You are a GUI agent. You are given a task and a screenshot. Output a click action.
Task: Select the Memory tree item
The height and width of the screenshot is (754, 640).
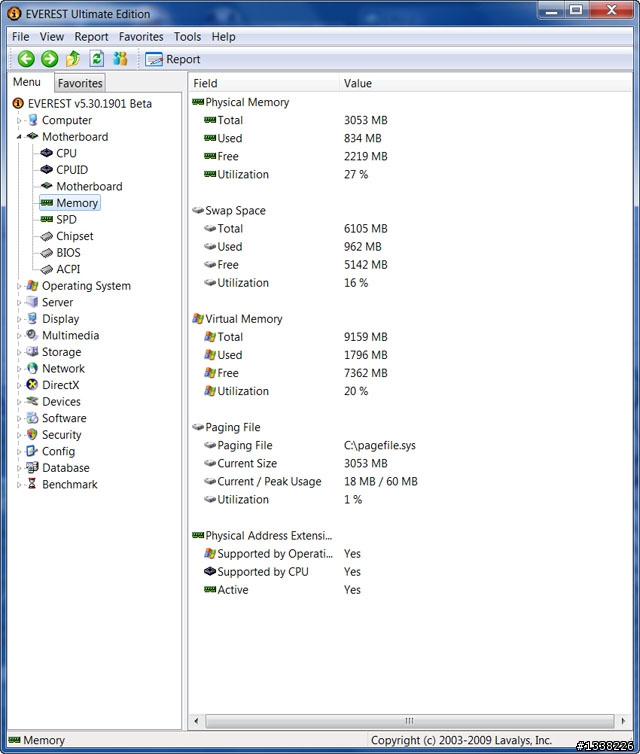point(70,203)
